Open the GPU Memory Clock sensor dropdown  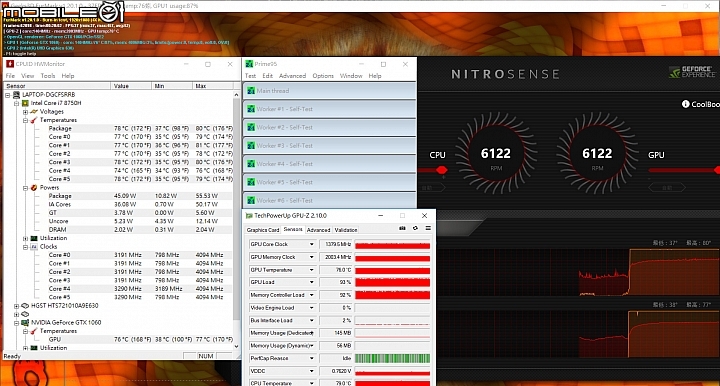coord(311,257)
